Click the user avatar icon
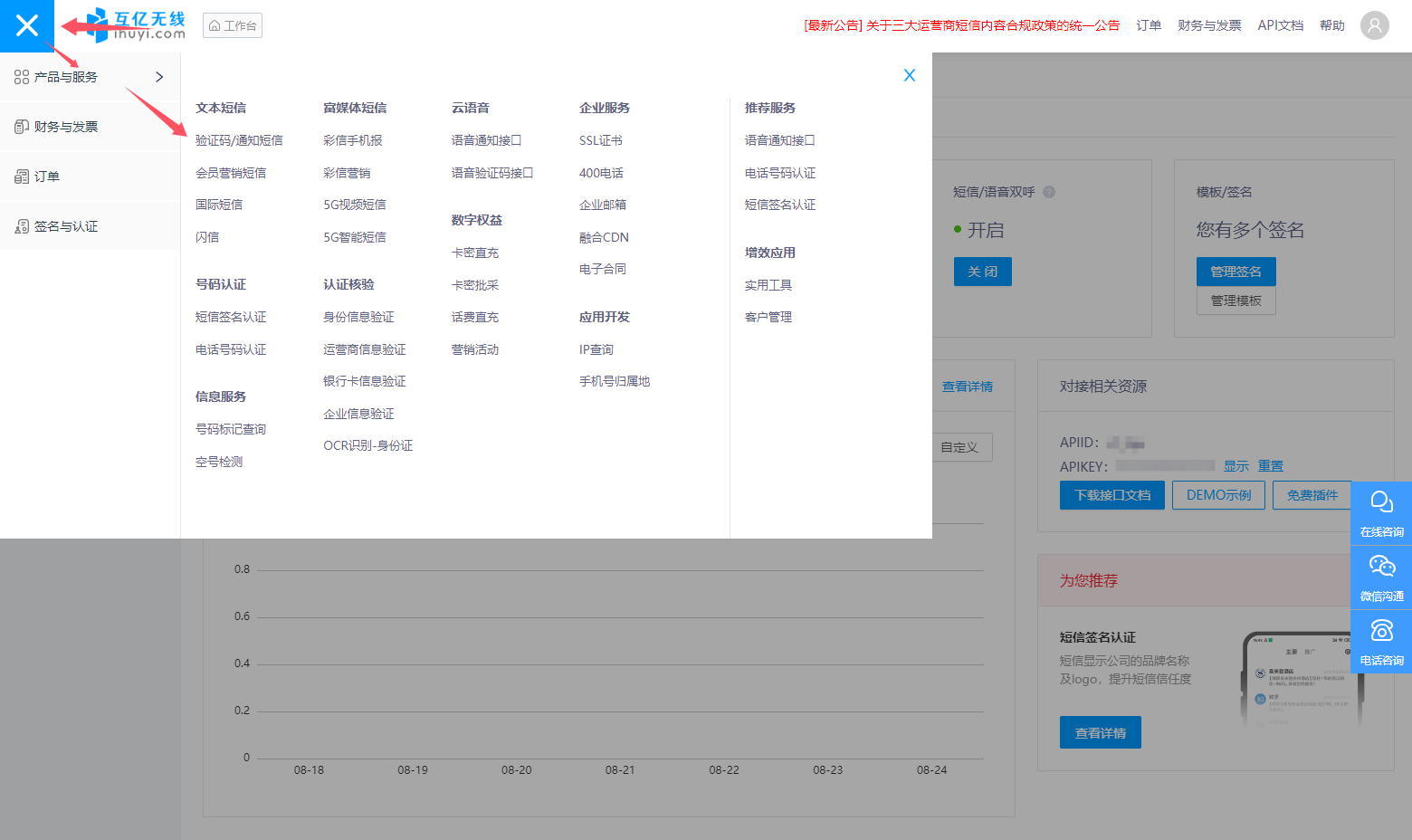1412x840 pixels. click(1374, 25)
